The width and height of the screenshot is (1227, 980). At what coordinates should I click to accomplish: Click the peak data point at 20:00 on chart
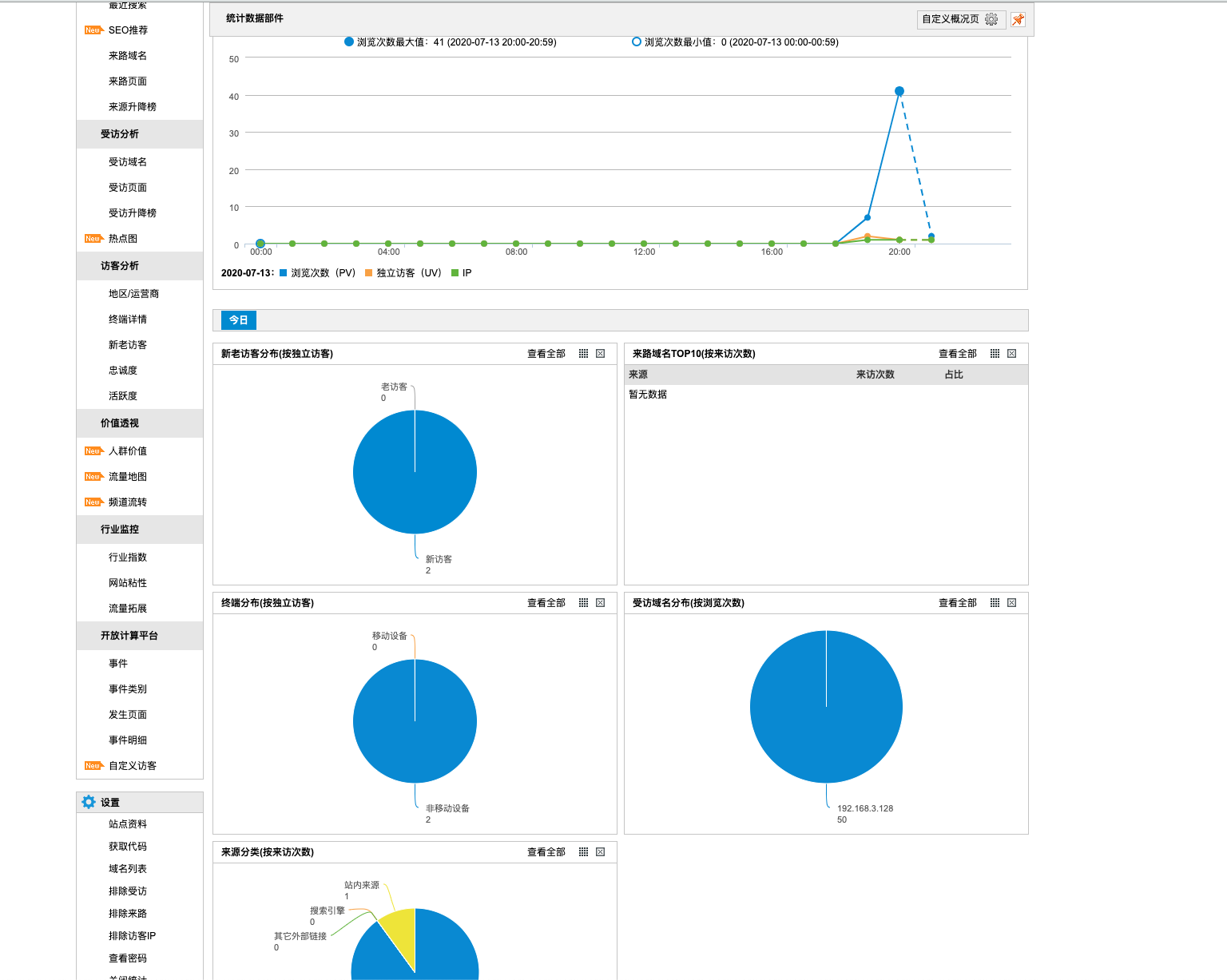point(899,91)
